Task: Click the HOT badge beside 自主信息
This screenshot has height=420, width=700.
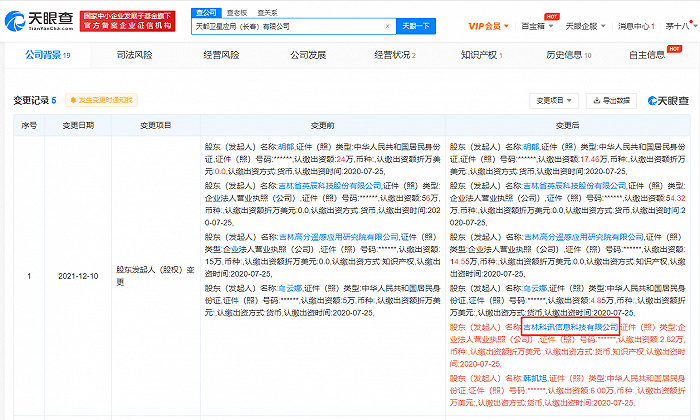Action: 674,49
